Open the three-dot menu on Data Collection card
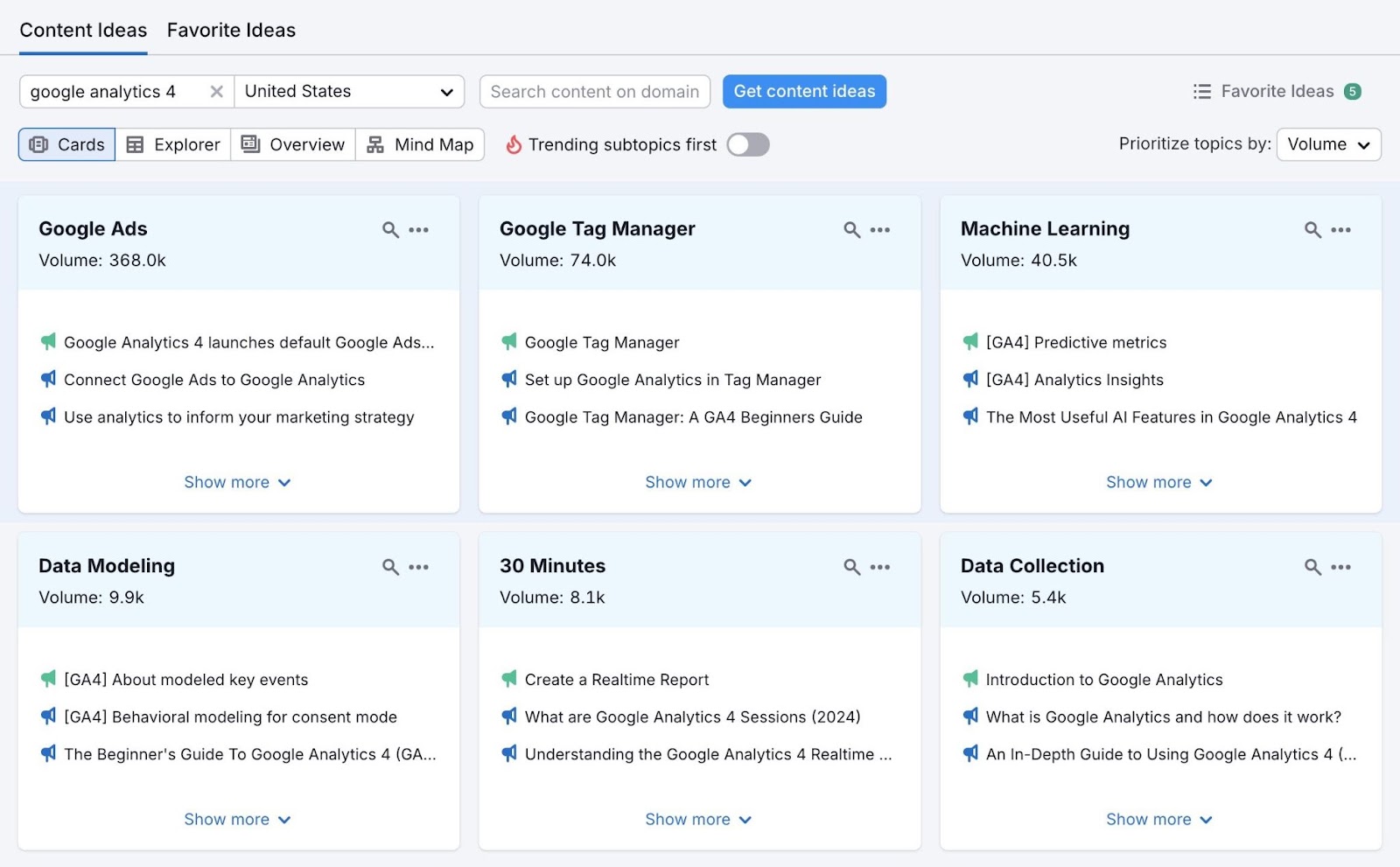 1341,567
